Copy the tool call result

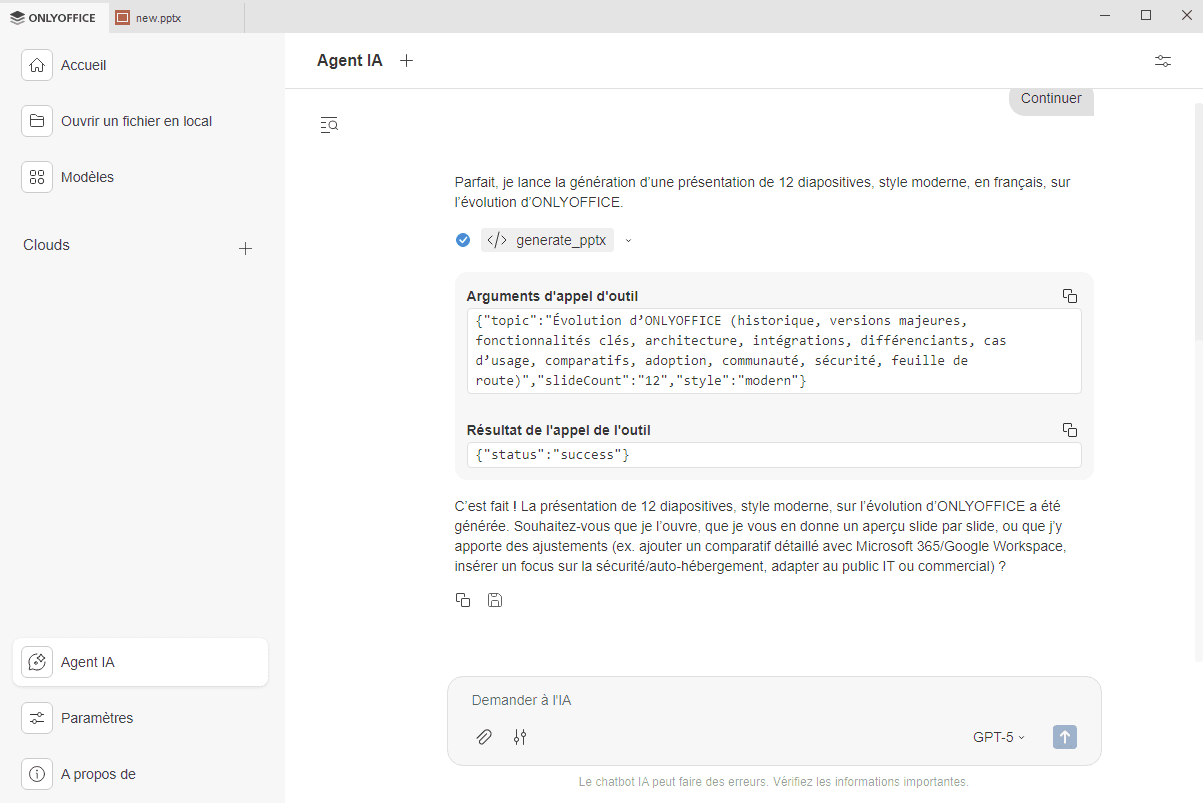(x=1069, y=430)
